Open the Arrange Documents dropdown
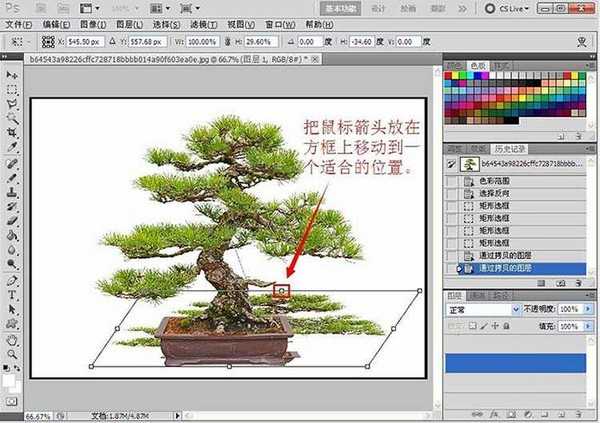Viewport: 600px width, 423px height. click(160, 8)
